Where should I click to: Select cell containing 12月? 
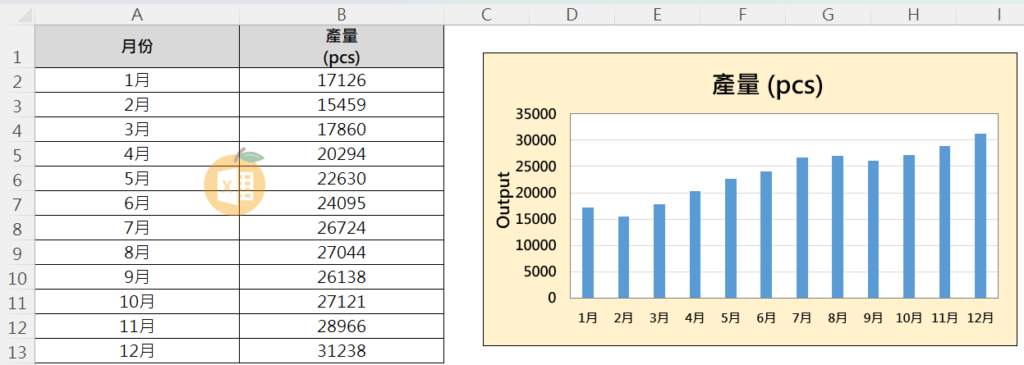click(137, 351)
